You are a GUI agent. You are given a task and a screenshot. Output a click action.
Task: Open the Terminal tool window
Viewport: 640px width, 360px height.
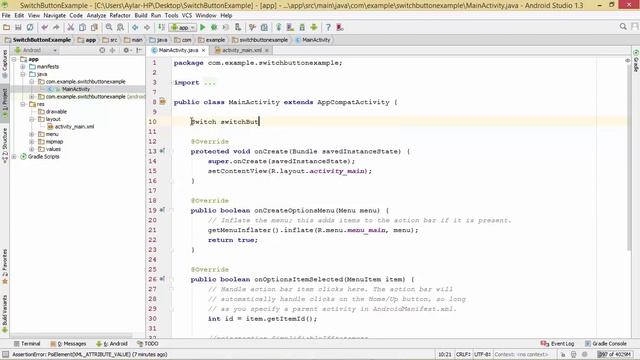pos(27,344)
